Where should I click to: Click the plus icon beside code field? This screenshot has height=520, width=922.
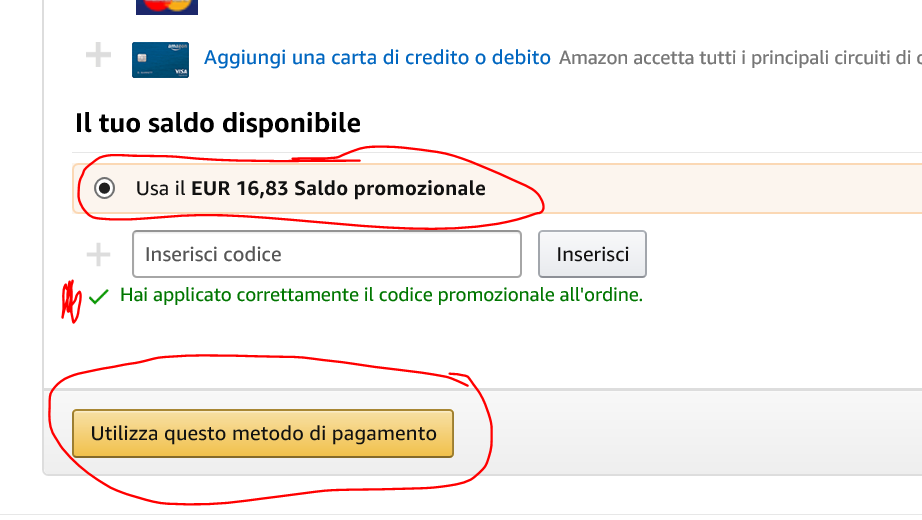click(98, 255)
